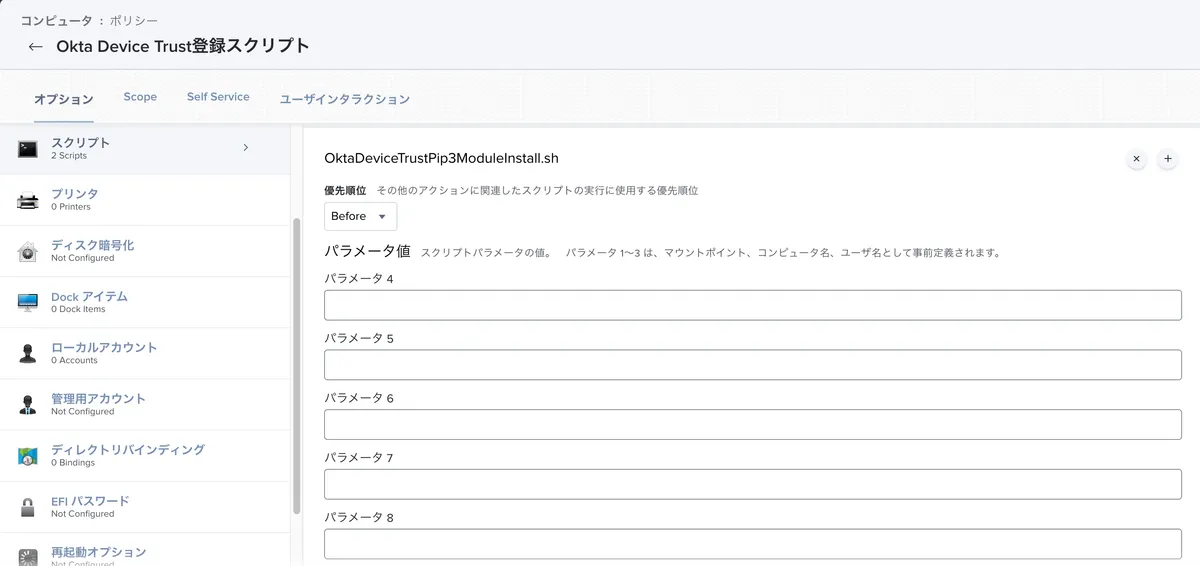Select ディスク暗号化 payload in sidebar
This screenshot has height=566, width=1200.
(145, 251)
